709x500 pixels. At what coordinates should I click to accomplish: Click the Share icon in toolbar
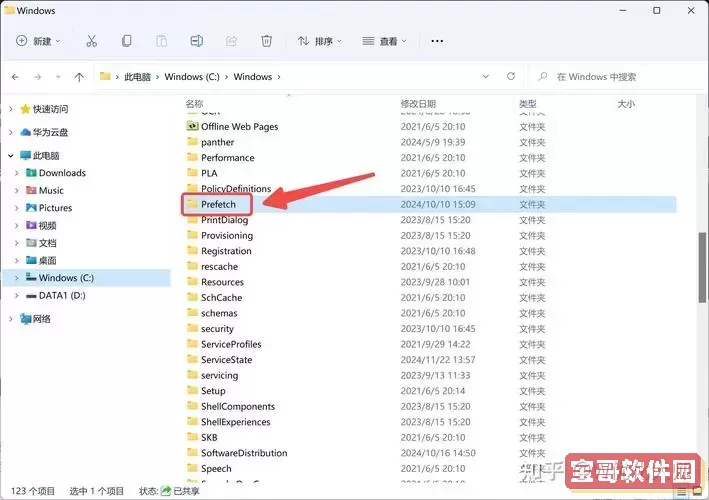pyautogui.click(x=232, y=41)
